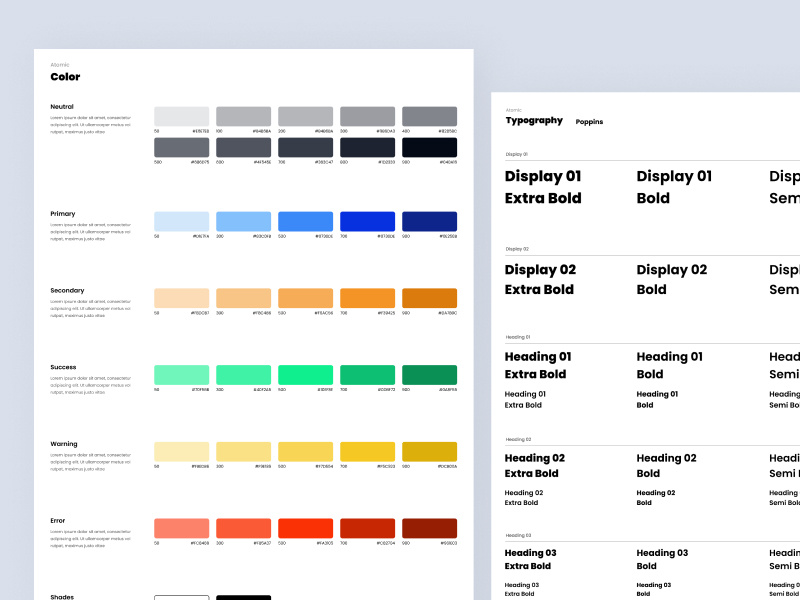
Task: Choose the Secondary 700 orange swatch
Action: tap(367, 298)
